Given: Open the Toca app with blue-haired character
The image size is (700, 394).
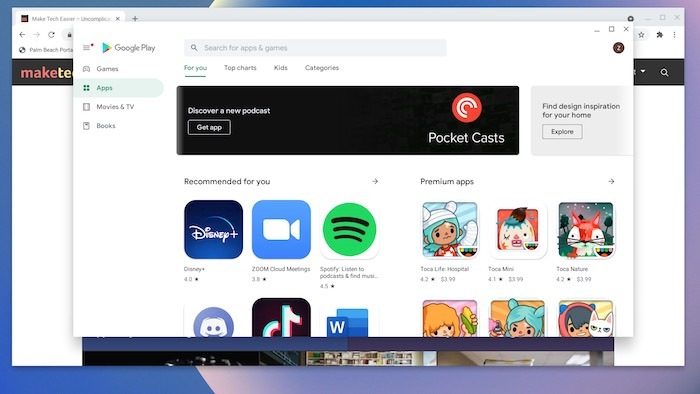Looking at the screenshot, I should pos(518,318).
